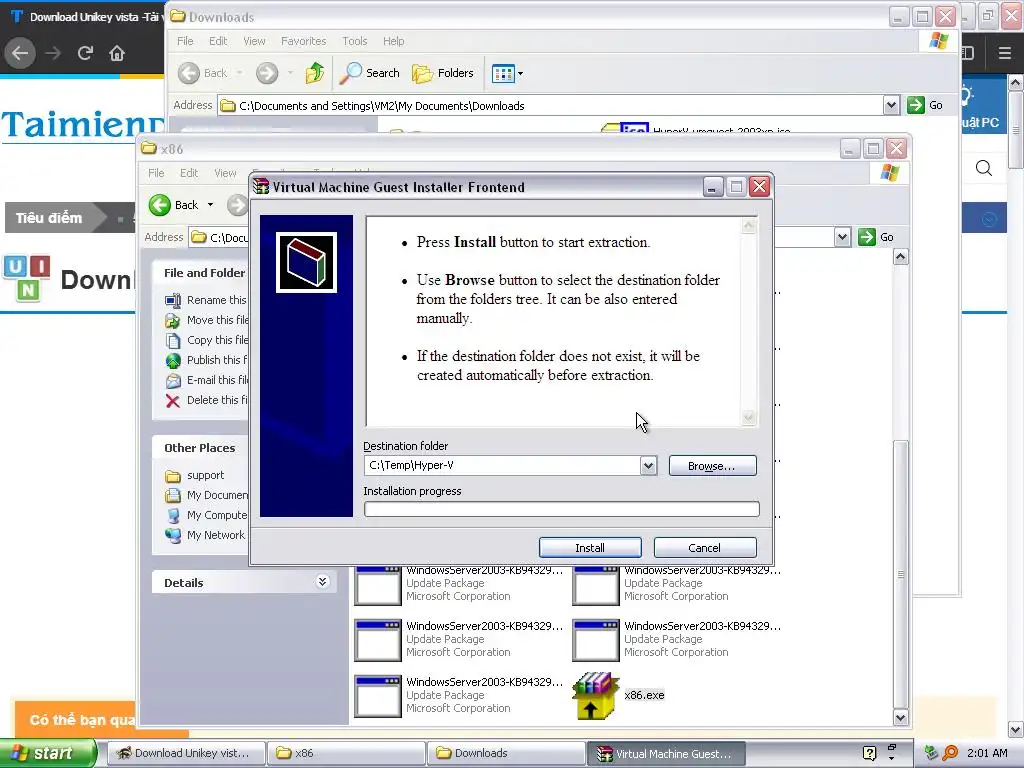Switch to Downloads taskbar button
The height and width of the screenshot is (768, 1024).
(x=506, y=753)
